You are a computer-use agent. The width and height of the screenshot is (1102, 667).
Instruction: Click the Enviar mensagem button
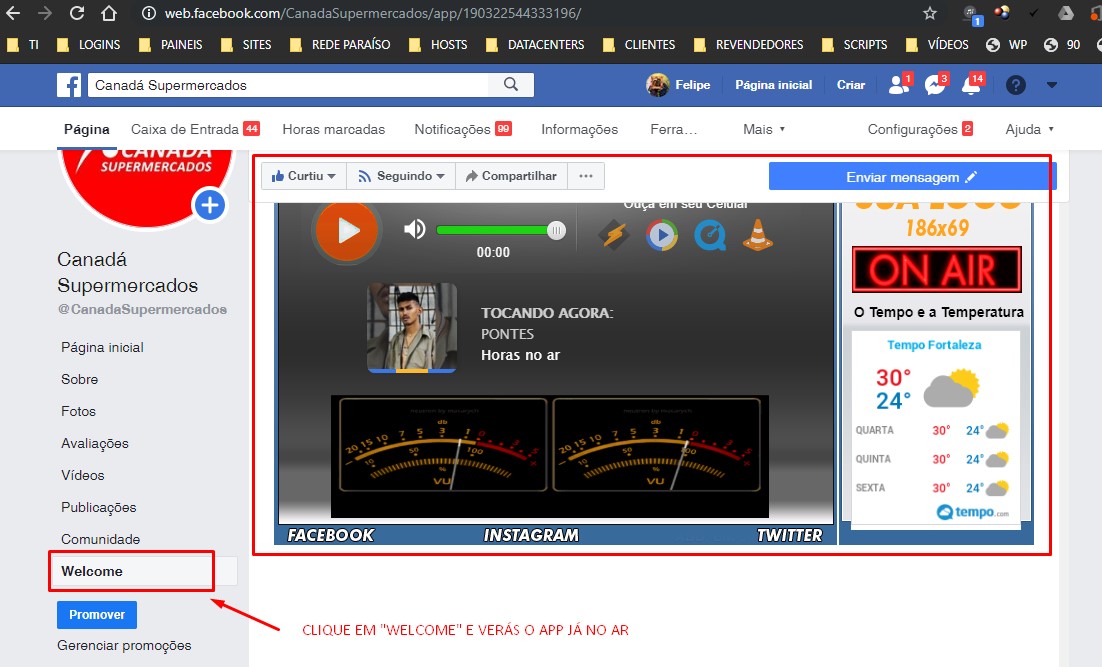[x=911, y=177]
